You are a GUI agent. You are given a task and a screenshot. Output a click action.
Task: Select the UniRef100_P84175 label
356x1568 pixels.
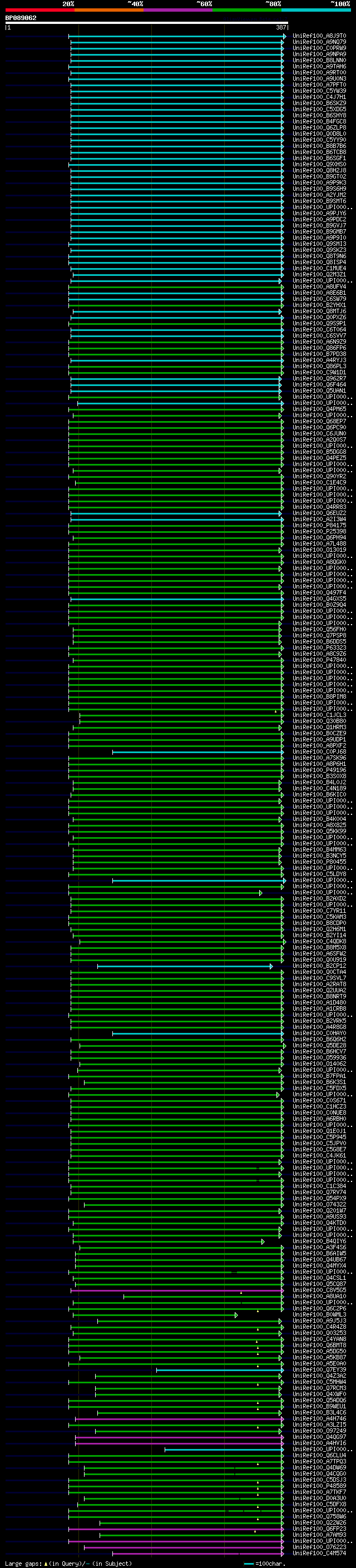pos(319,525)
